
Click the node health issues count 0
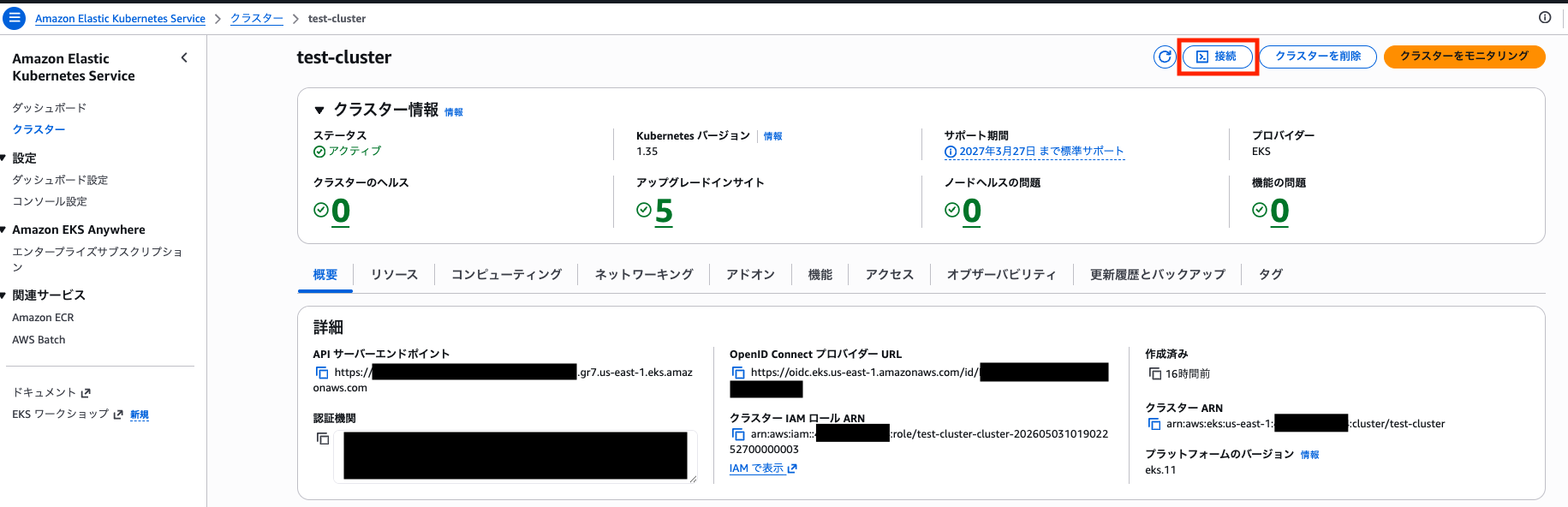pyautogui.click(x=972, y=211)
